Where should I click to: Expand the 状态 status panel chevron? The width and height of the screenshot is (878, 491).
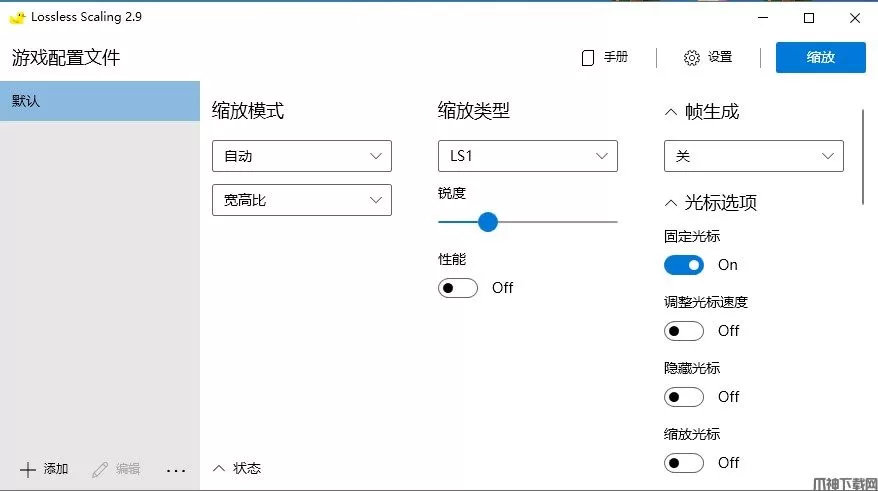[x=219, y=468]
